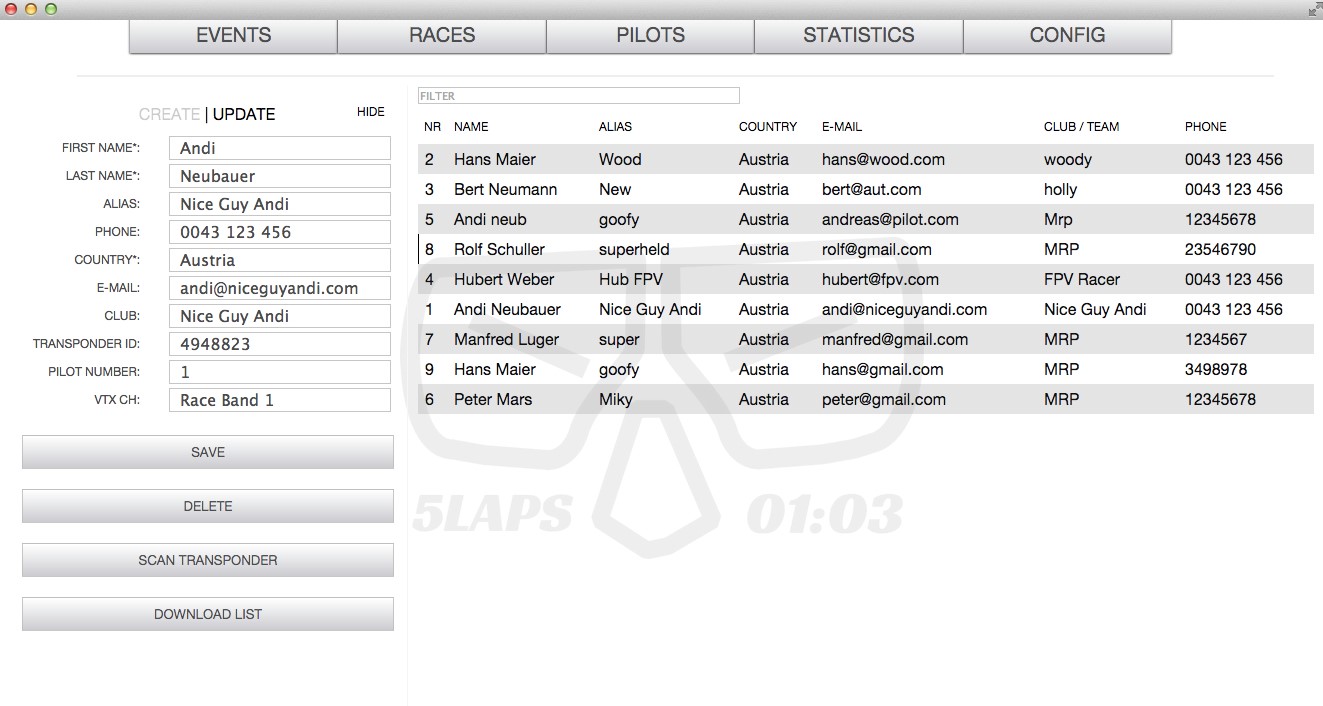Image resolution: width=1323 pixels, height=706 pixels.
Task: Click the fullscreen arrows icon in title bar
Action: tap(1314, 9)
